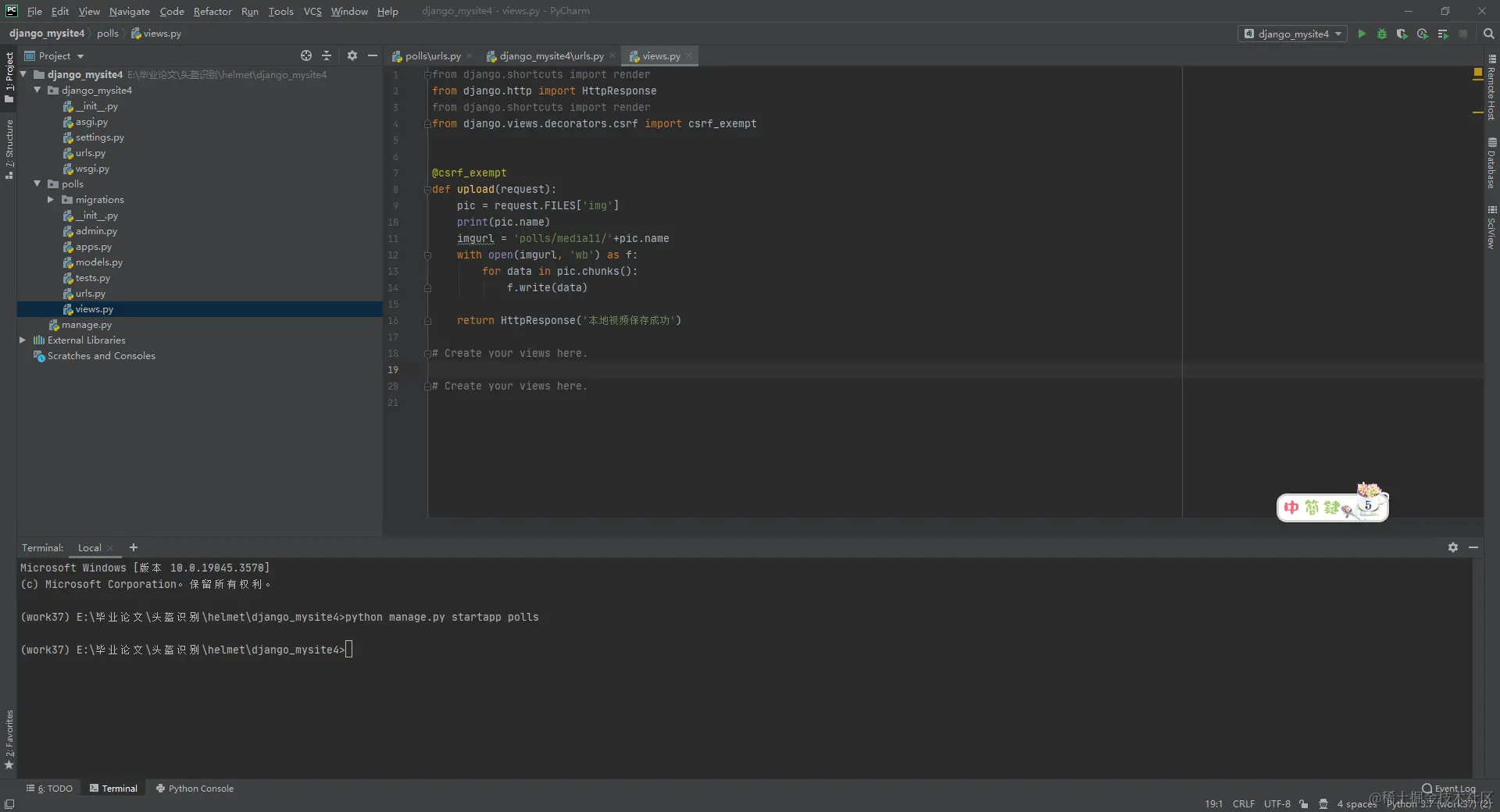The width and height of the screenshot is (1500, 812).
Task: Toggle the Database side panel
Action: [x=1491, y=164]
